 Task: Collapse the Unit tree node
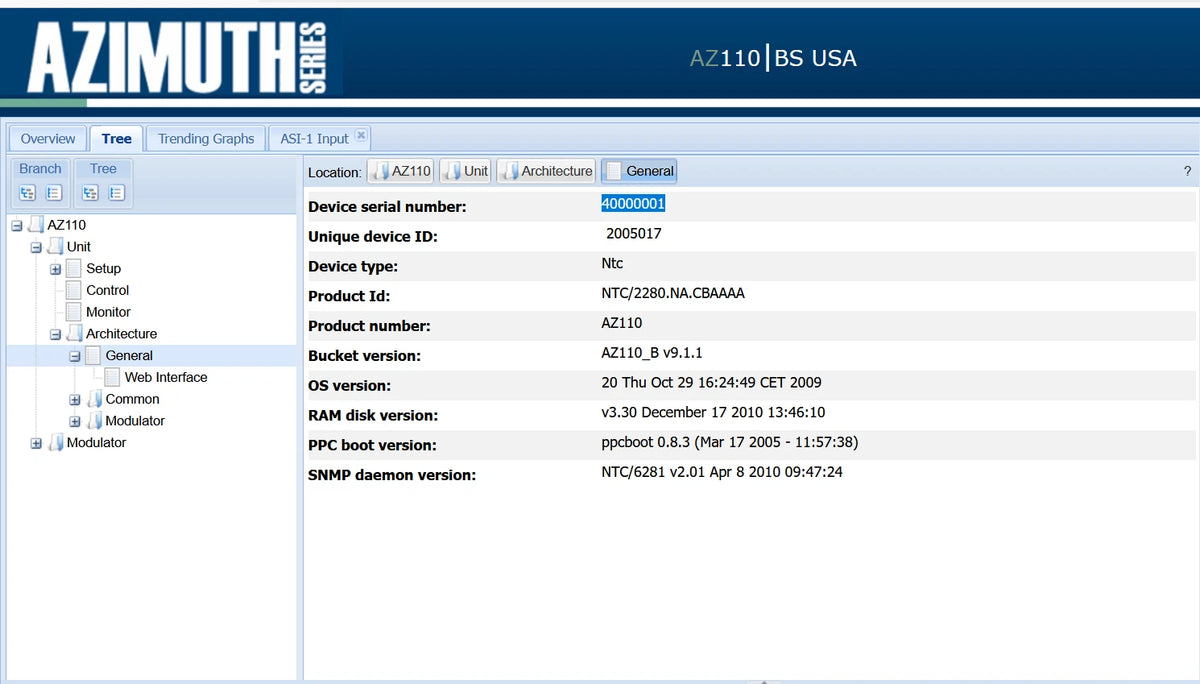[x=36, y=247]
